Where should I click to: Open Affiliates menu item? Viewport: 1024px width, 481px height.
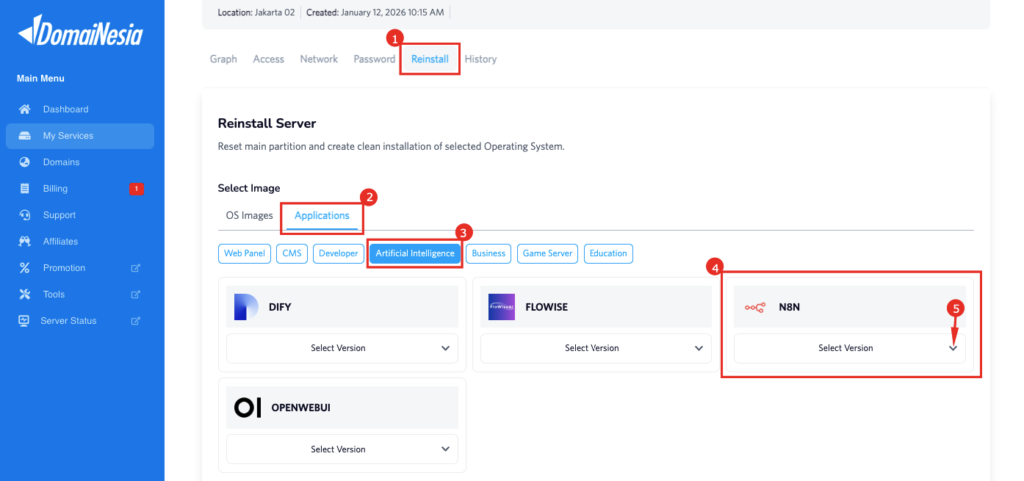[80, 241]
